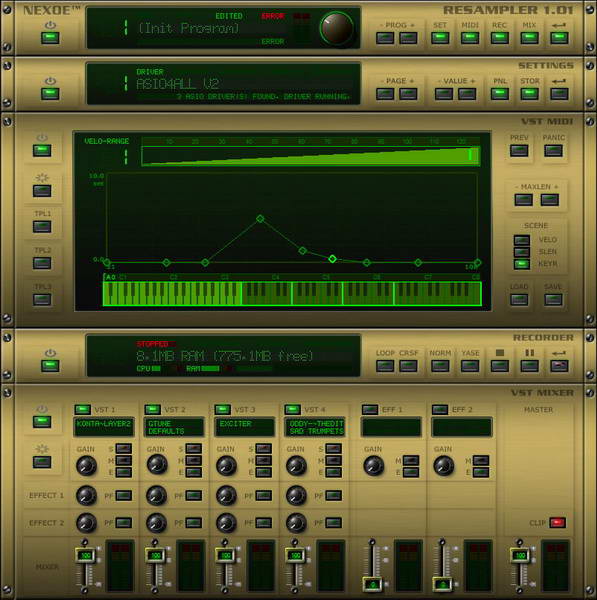Click the ASIO4ALL V2 driver display

tap(223, 83)
